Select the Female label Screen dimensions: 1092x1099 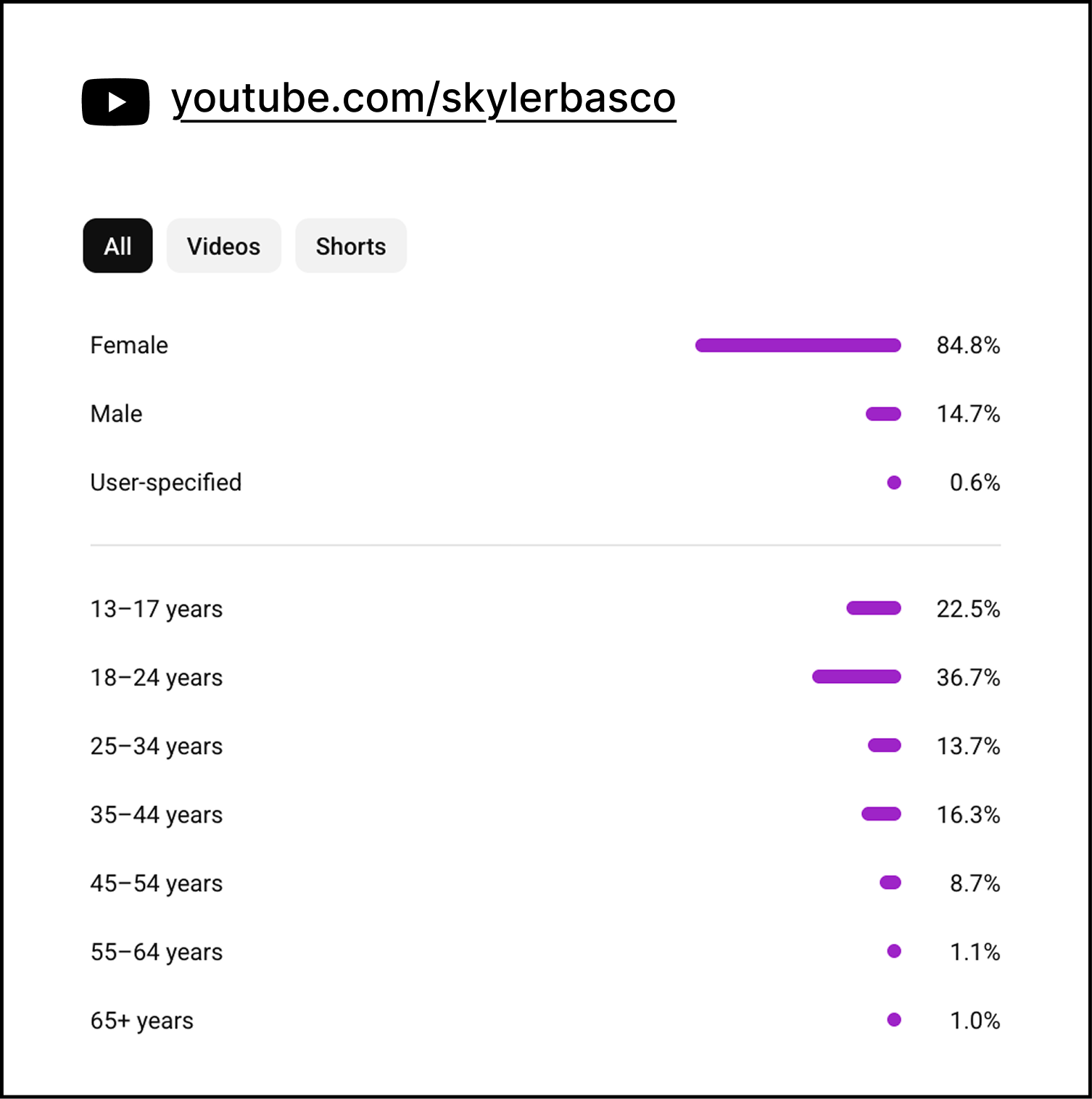129,345
